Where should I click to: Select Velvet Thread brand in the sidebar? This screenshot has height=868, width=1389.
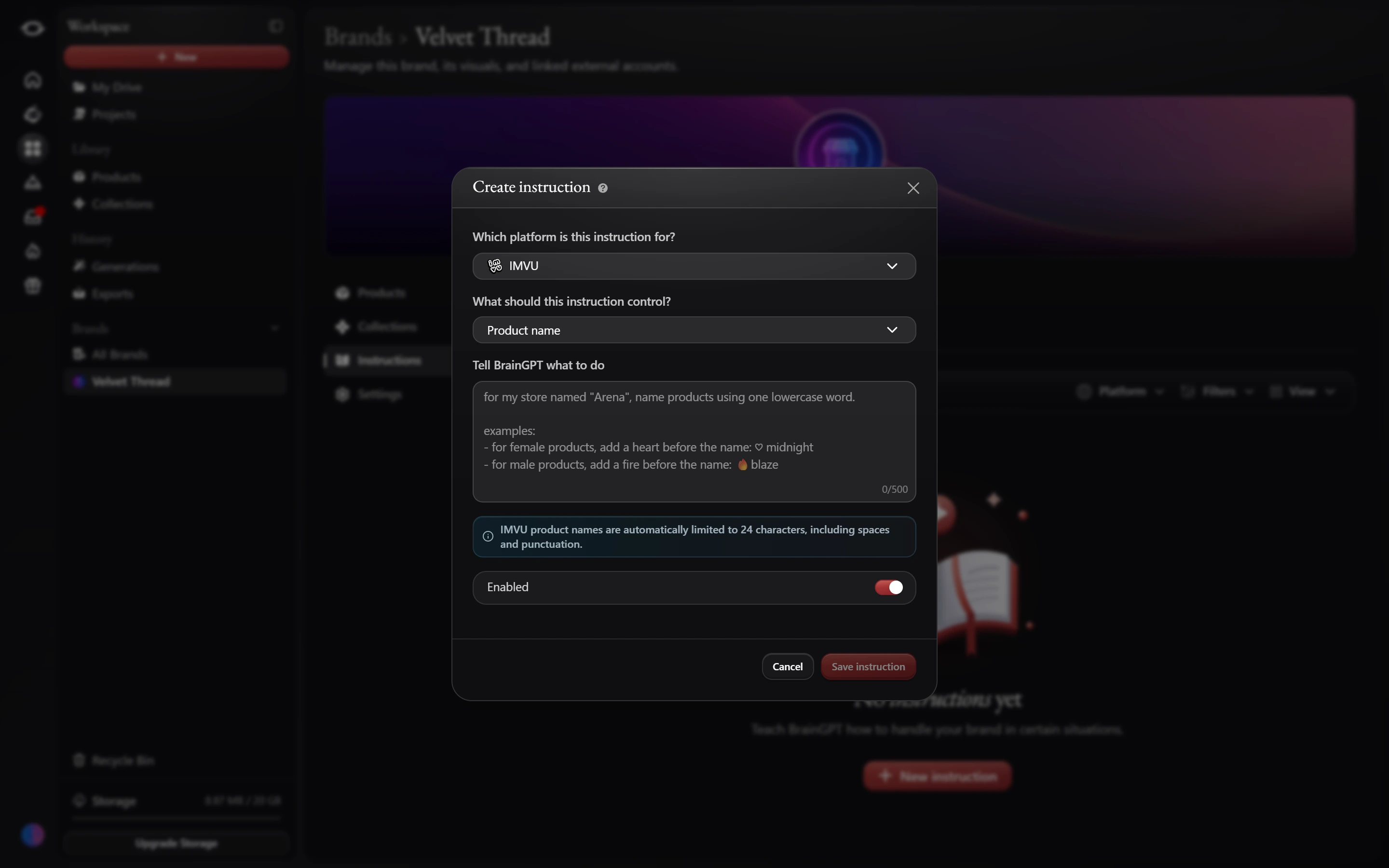[x=176, y=381]
